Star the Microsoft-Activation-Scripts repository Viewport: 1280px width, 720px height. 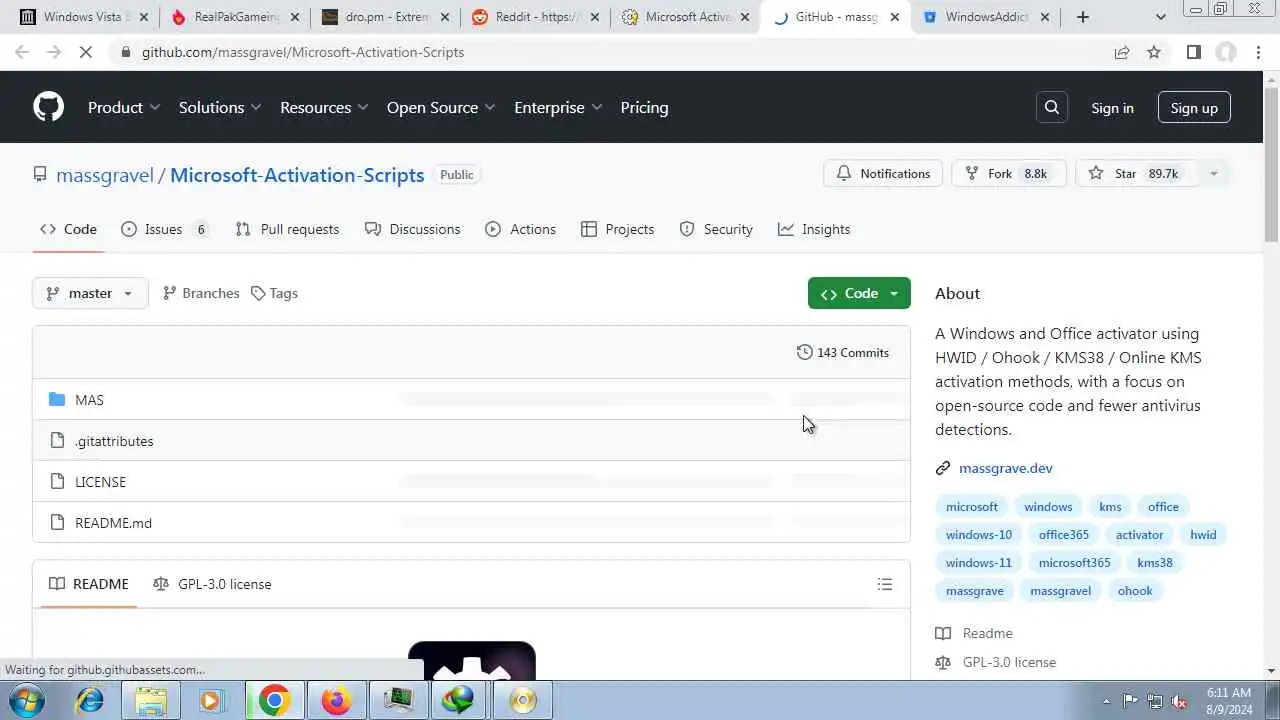click(1135, 173)
